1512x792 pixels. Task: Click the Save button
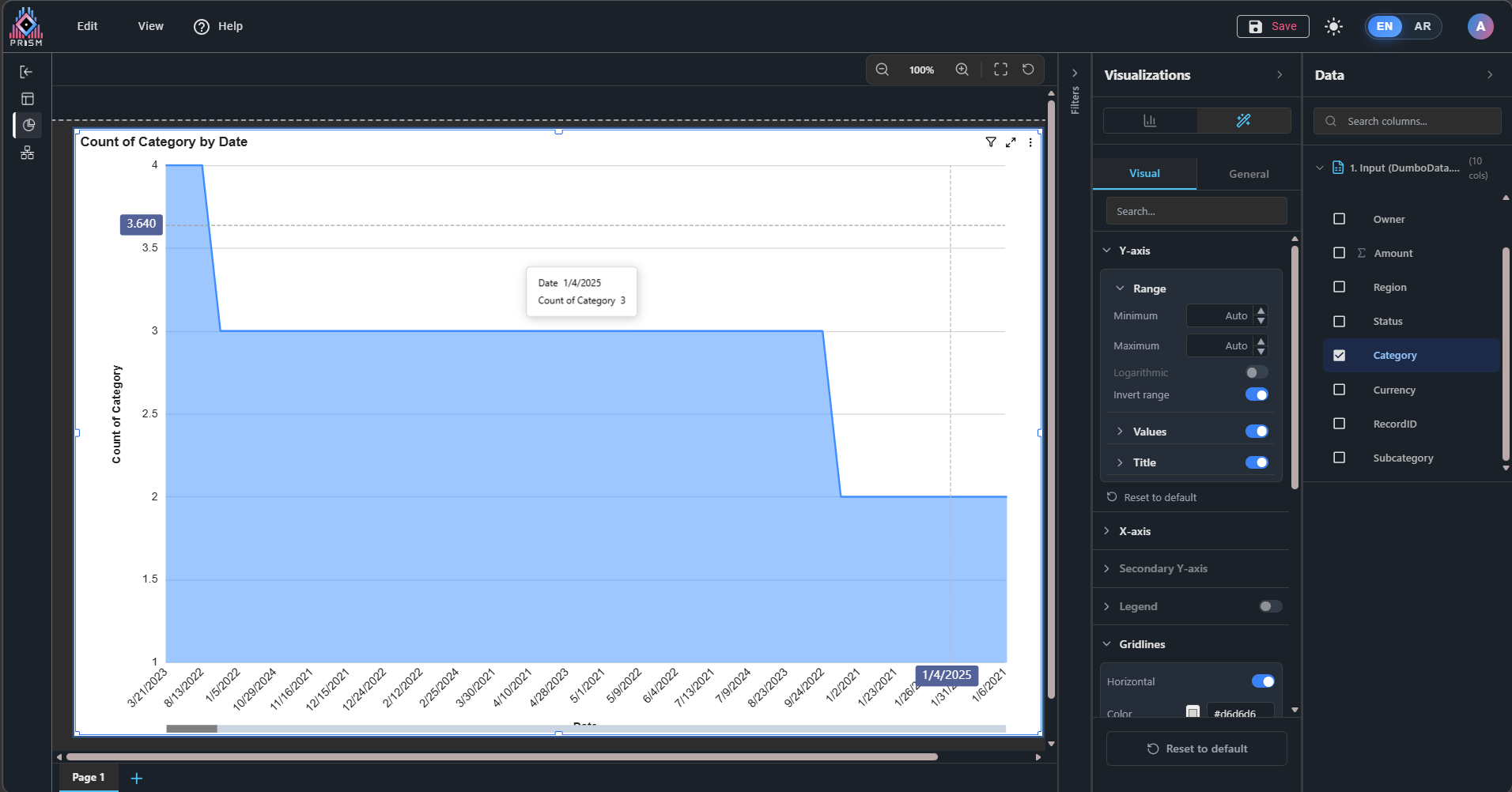(1272, 26)
